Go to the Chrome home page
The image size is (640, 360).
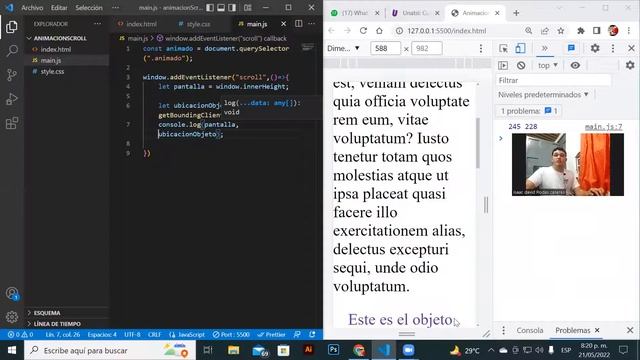click(x=379, y=31)
